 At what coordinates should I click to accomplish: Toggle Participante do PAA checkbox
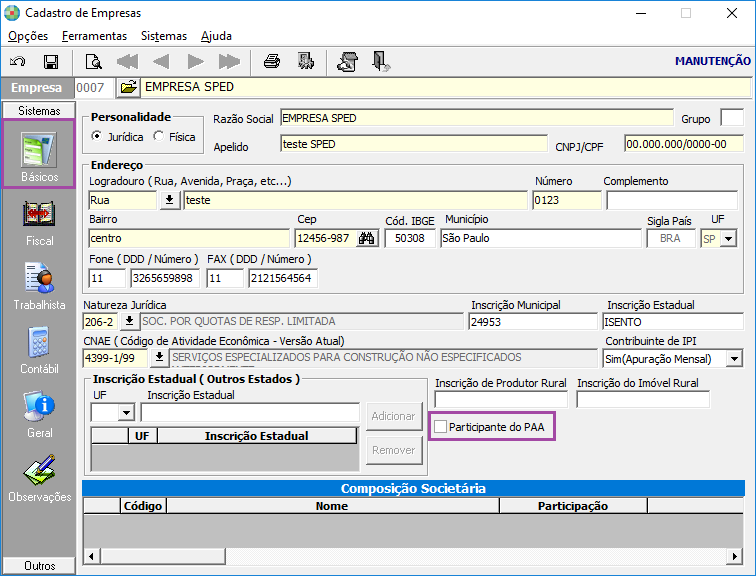[440, 427]
